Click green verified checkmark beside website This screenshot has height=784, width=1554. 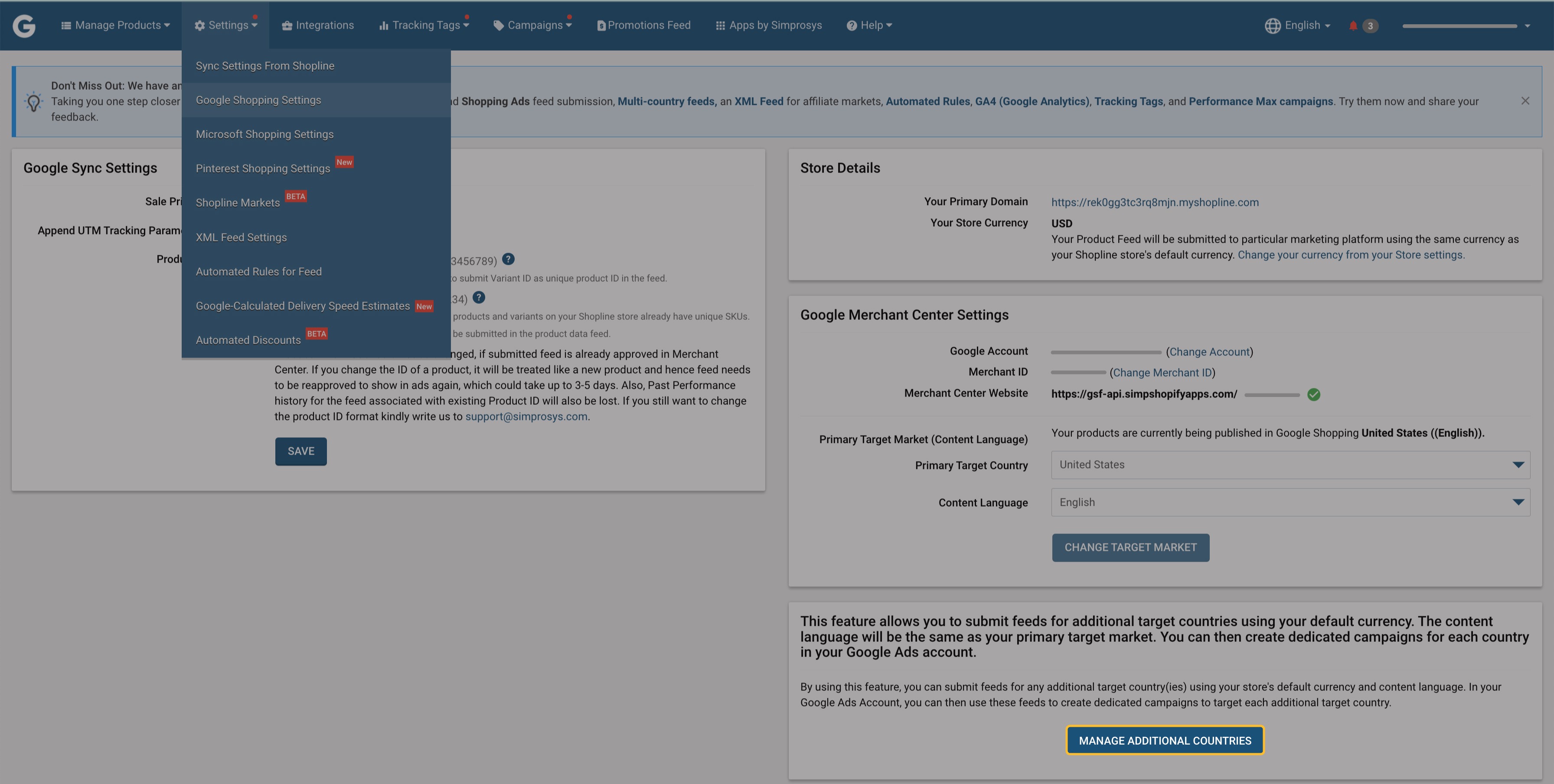click(1313, 394)
